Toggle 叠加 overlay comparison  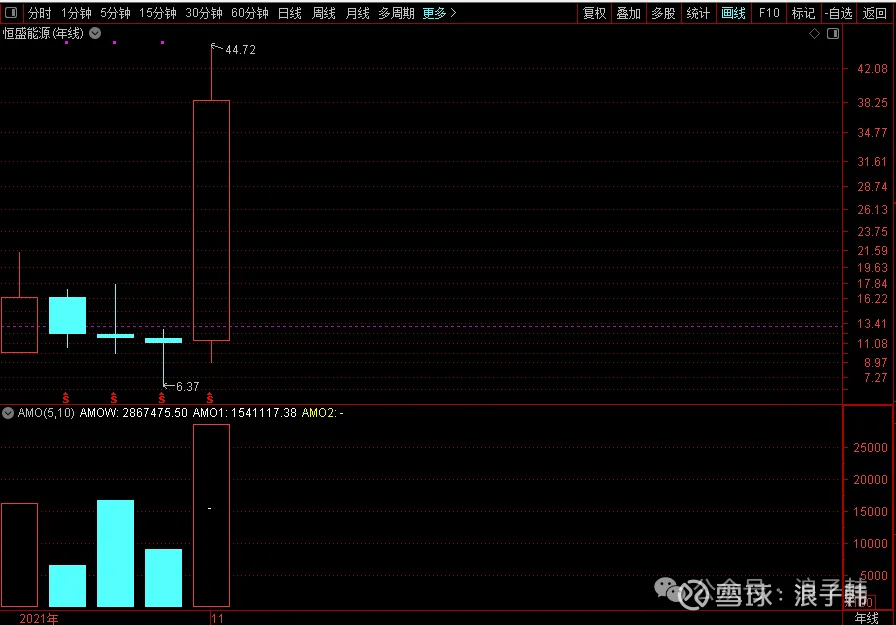(x=628, y=13)
